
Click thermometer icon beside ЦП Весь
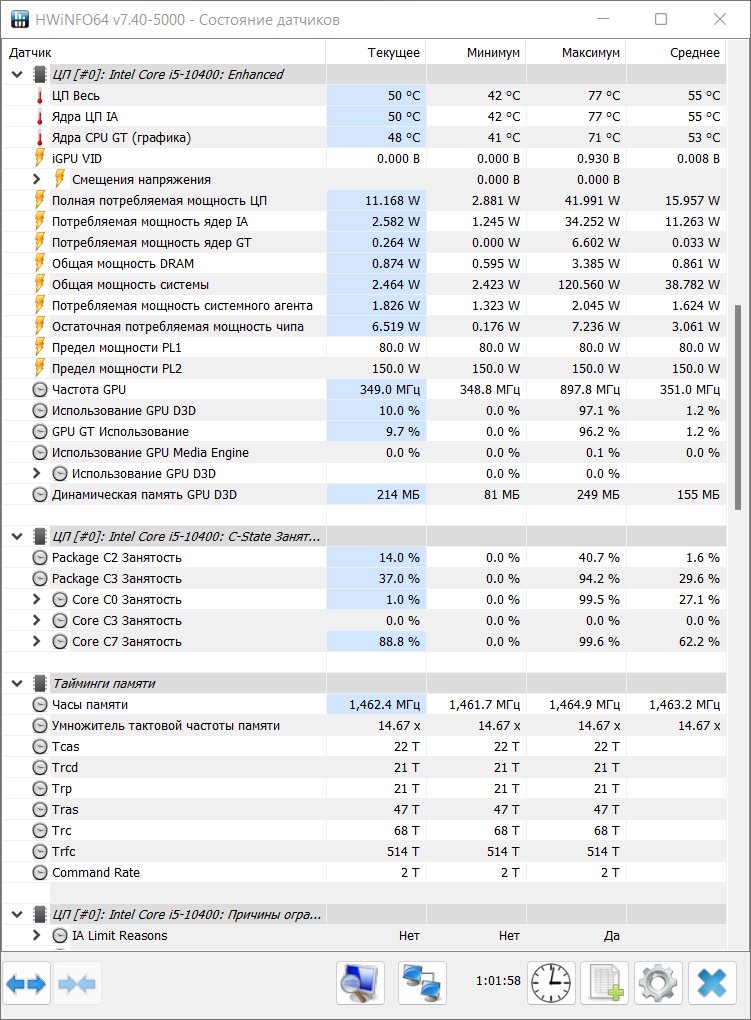40,96
